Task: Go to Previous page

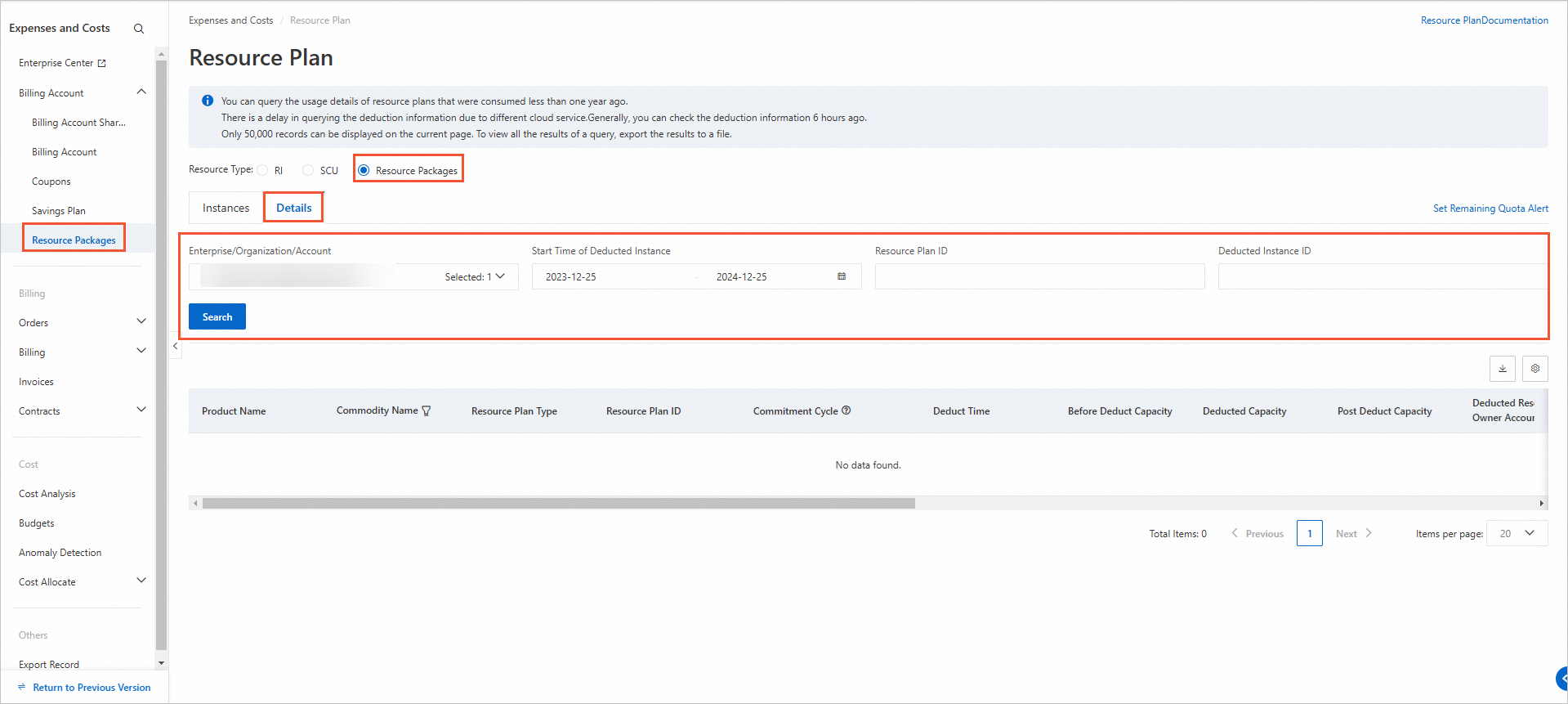Action: coord(1258,533)
